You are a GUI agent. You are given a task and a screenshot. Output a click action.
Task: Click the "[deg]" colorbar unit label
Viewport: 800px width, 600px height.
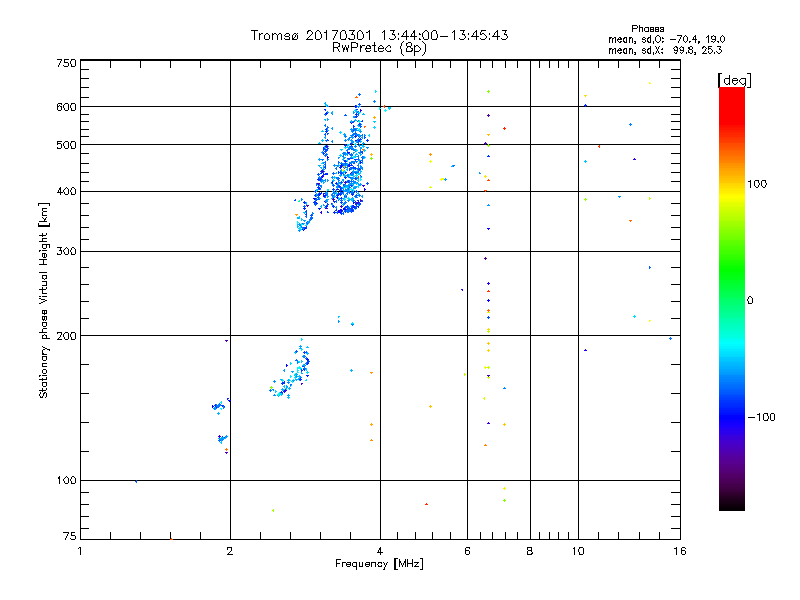click(x=734, y=80)
